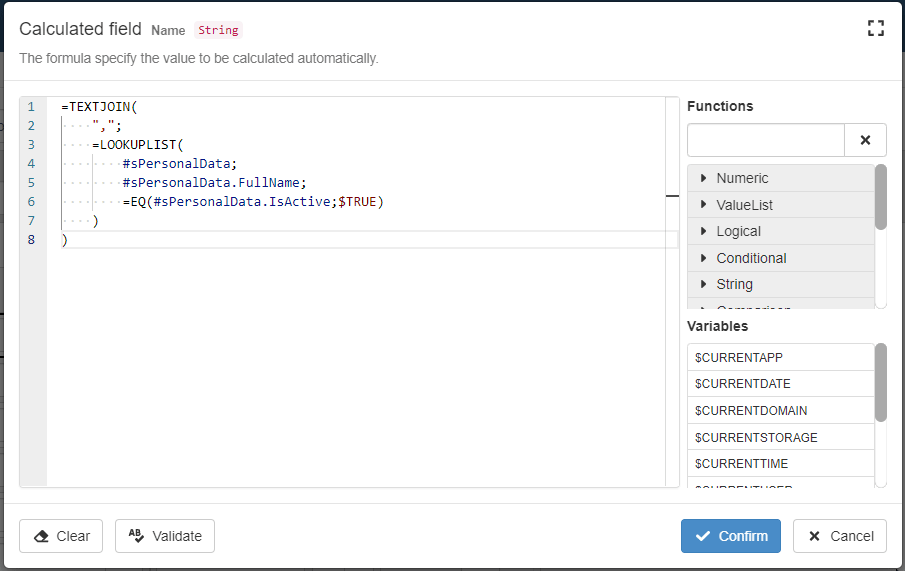Confirm the calculated field formula
The height and width of the screenshot is (571, 905).
(x=731, y=536)
